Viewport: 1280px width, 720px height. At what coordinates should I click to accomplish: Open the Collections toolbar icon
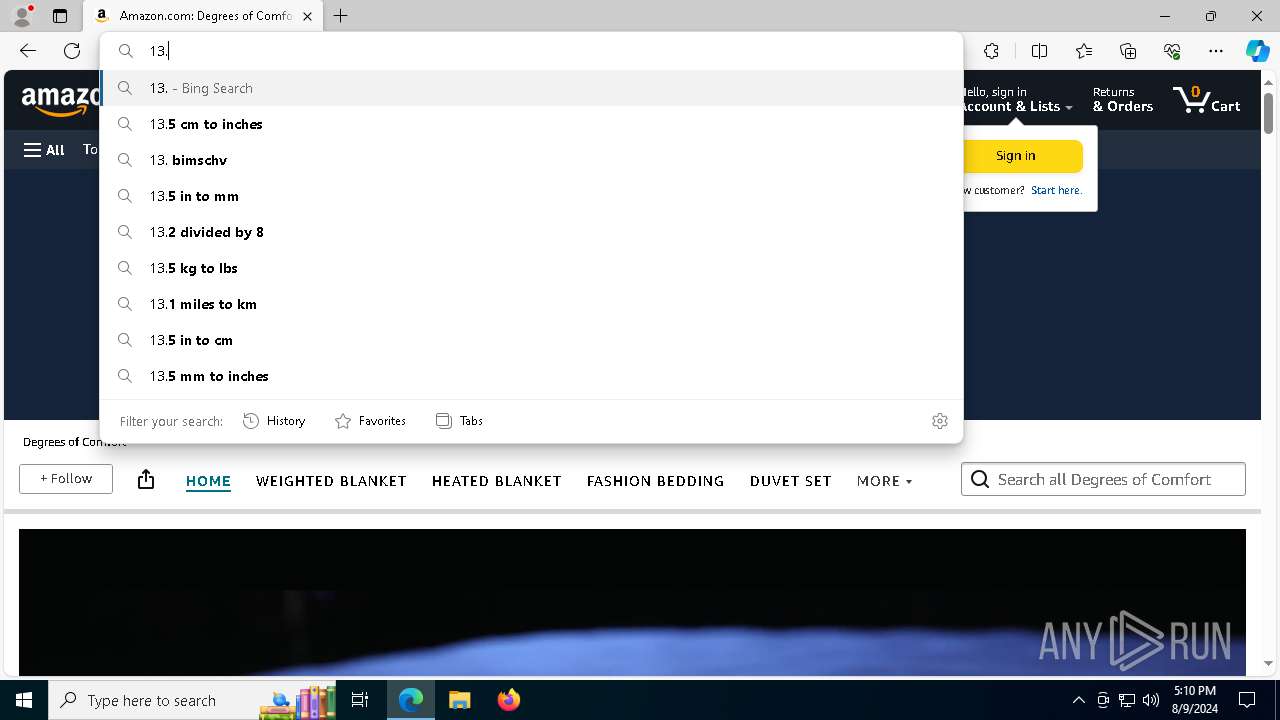(1128, 51)
